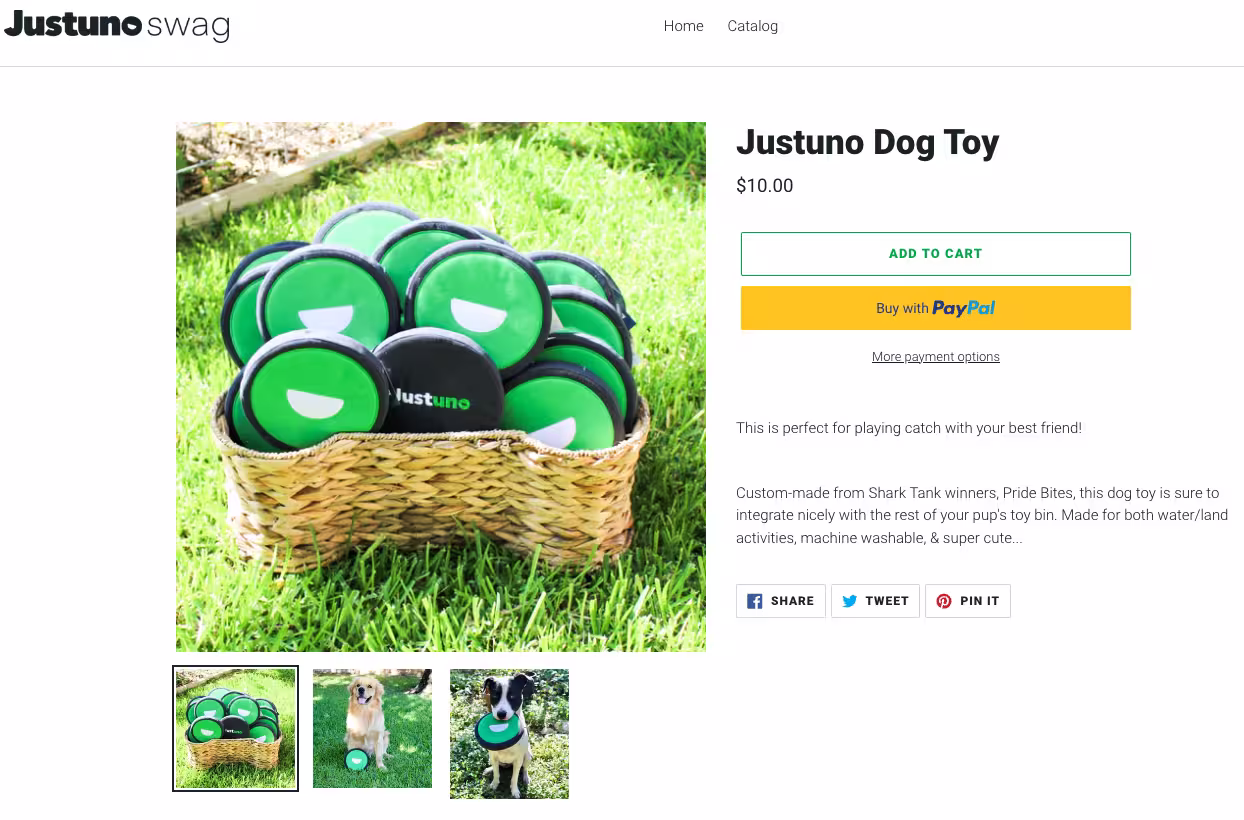The height and width of the screenshot is (820, 1244).
Task: Go to the Home menu item
Action: (684, 26)
